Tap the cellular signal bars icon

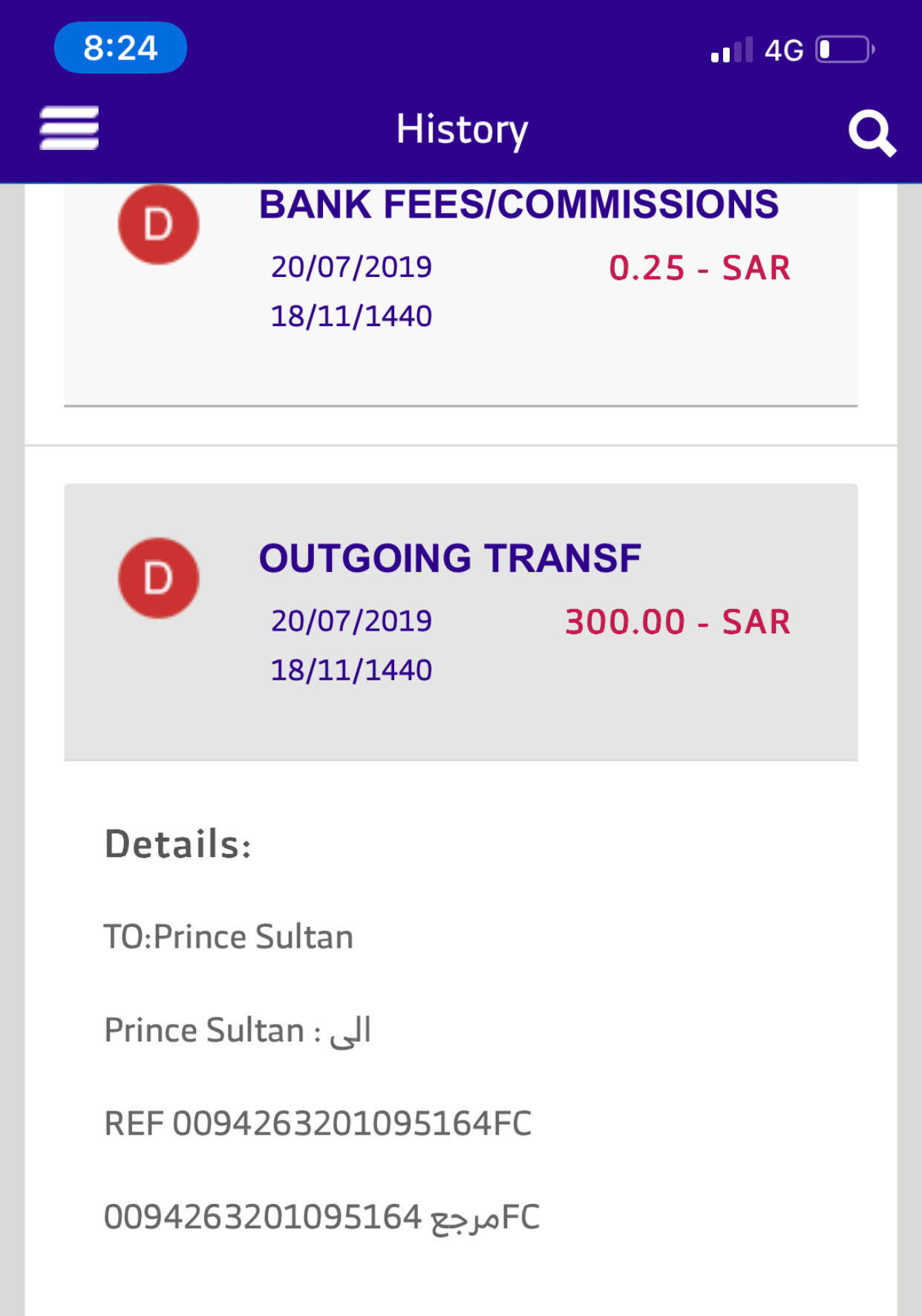pyautogui.click(x=731, y=50)
